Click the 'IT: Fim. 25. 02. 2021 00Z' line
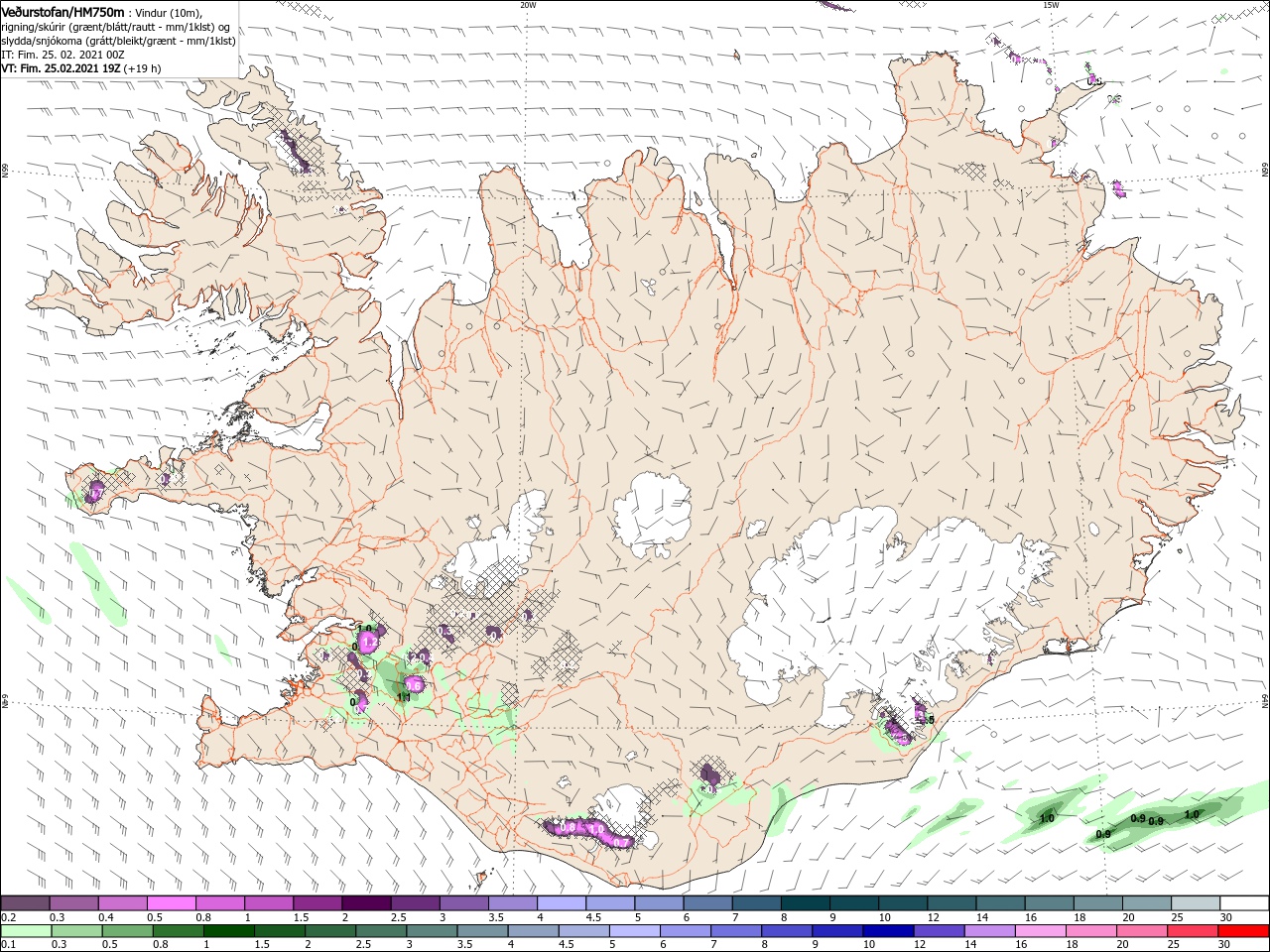 [63, 55]
